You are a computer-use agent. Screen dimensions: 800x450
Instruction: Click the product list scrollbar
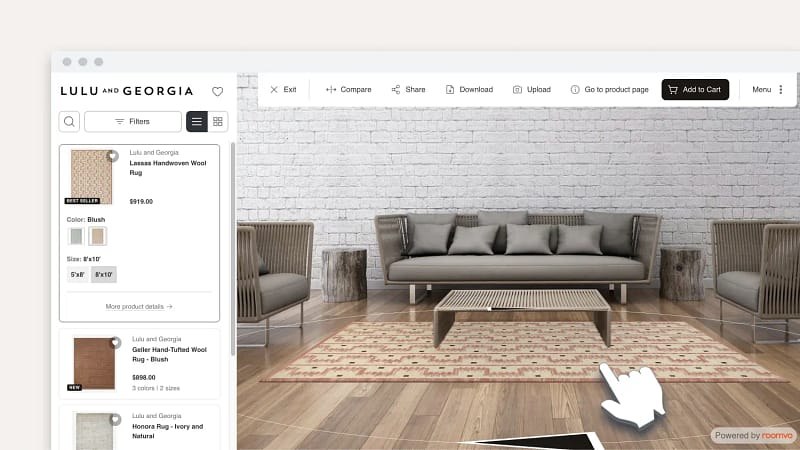pyautogui.click(x=233, y=250)
